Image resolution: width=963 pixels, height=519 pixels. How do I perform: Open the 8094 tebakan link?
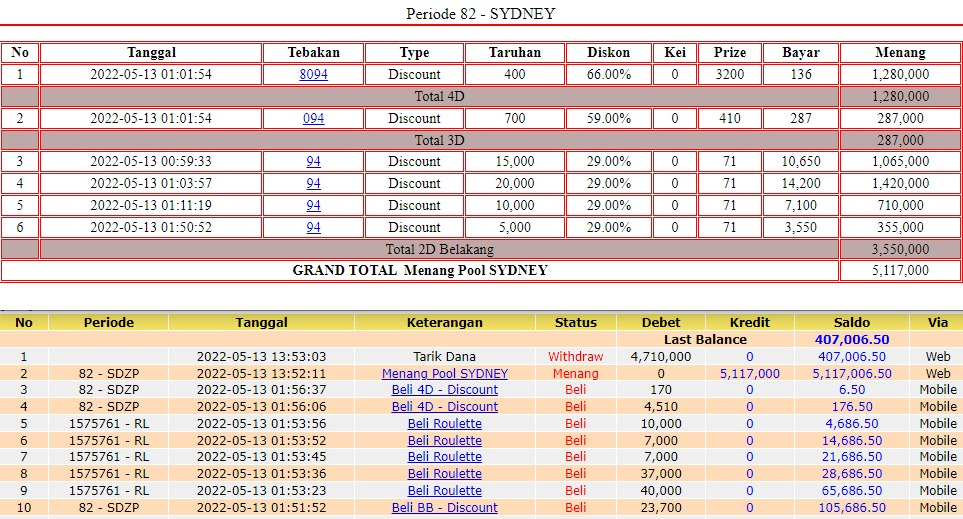[313, 74]
